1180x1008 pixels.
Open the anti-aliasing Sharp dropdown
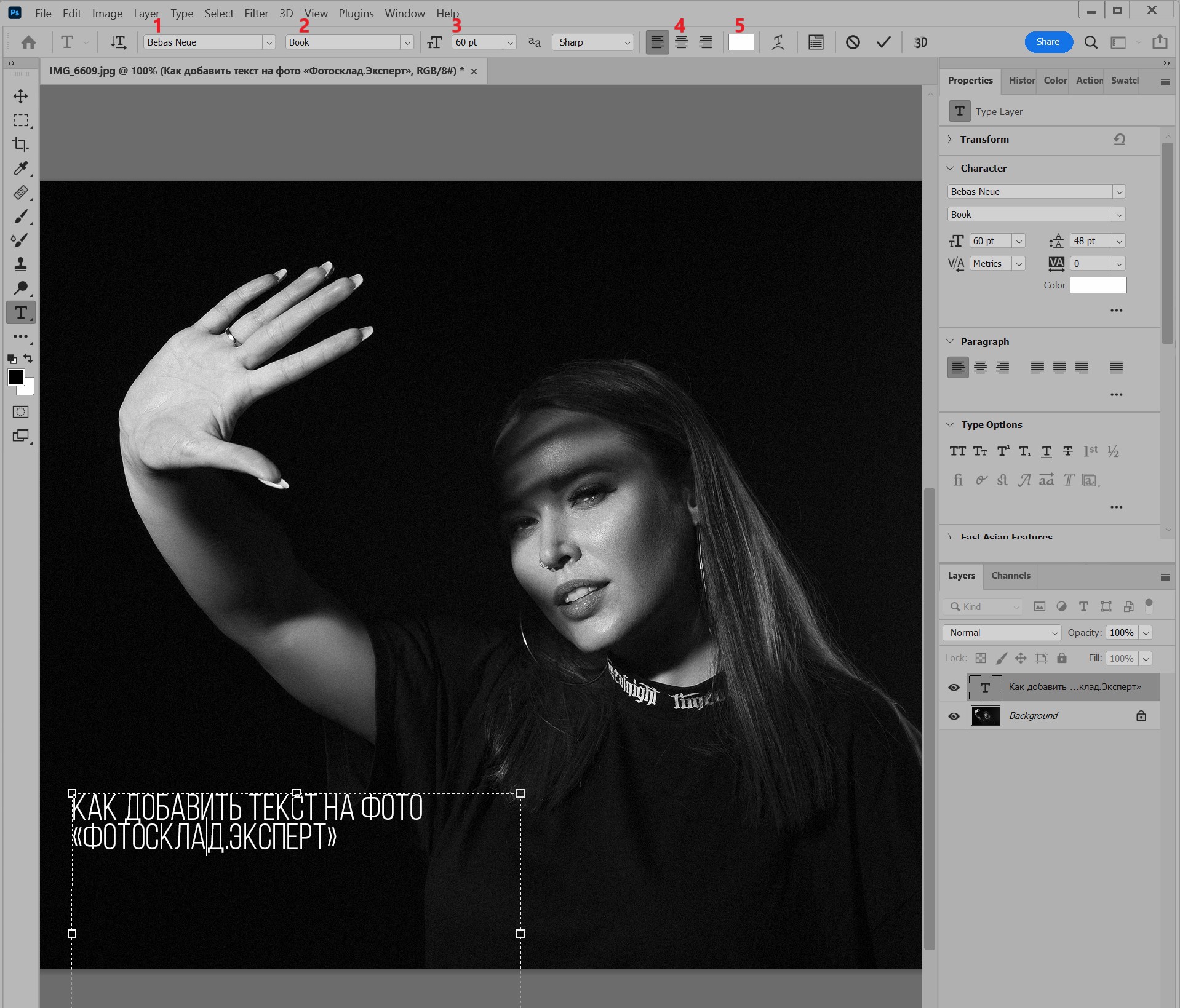(593, 42)
